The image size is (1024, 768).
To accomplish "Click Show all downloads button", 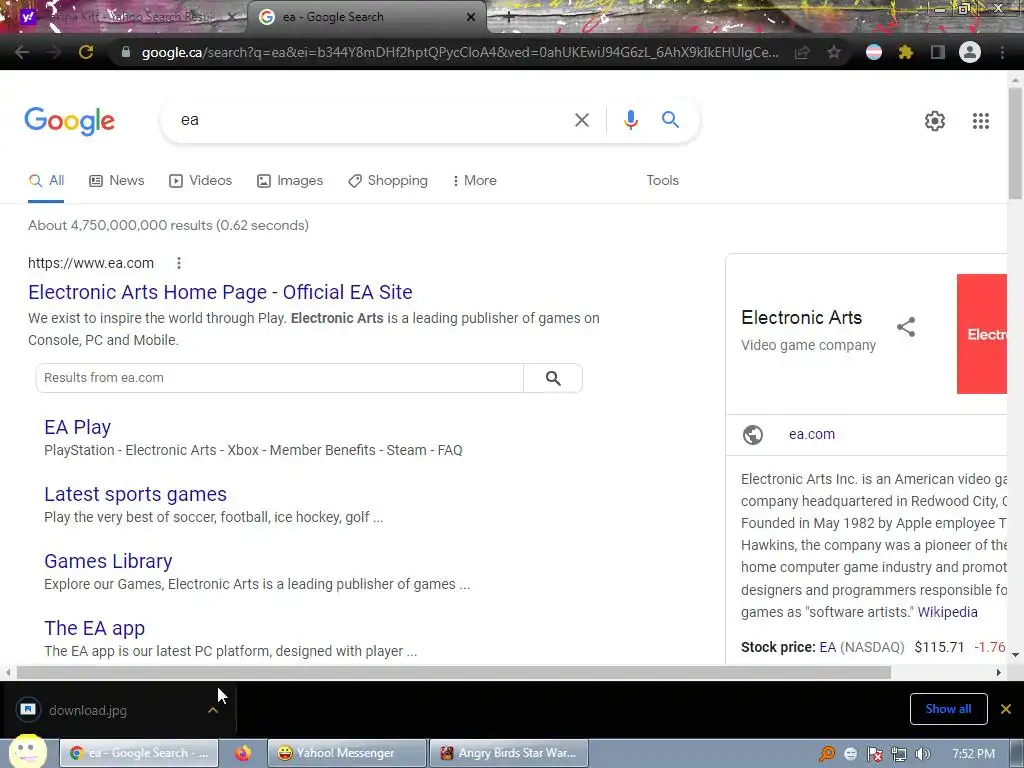I will [x=948, y=709].
